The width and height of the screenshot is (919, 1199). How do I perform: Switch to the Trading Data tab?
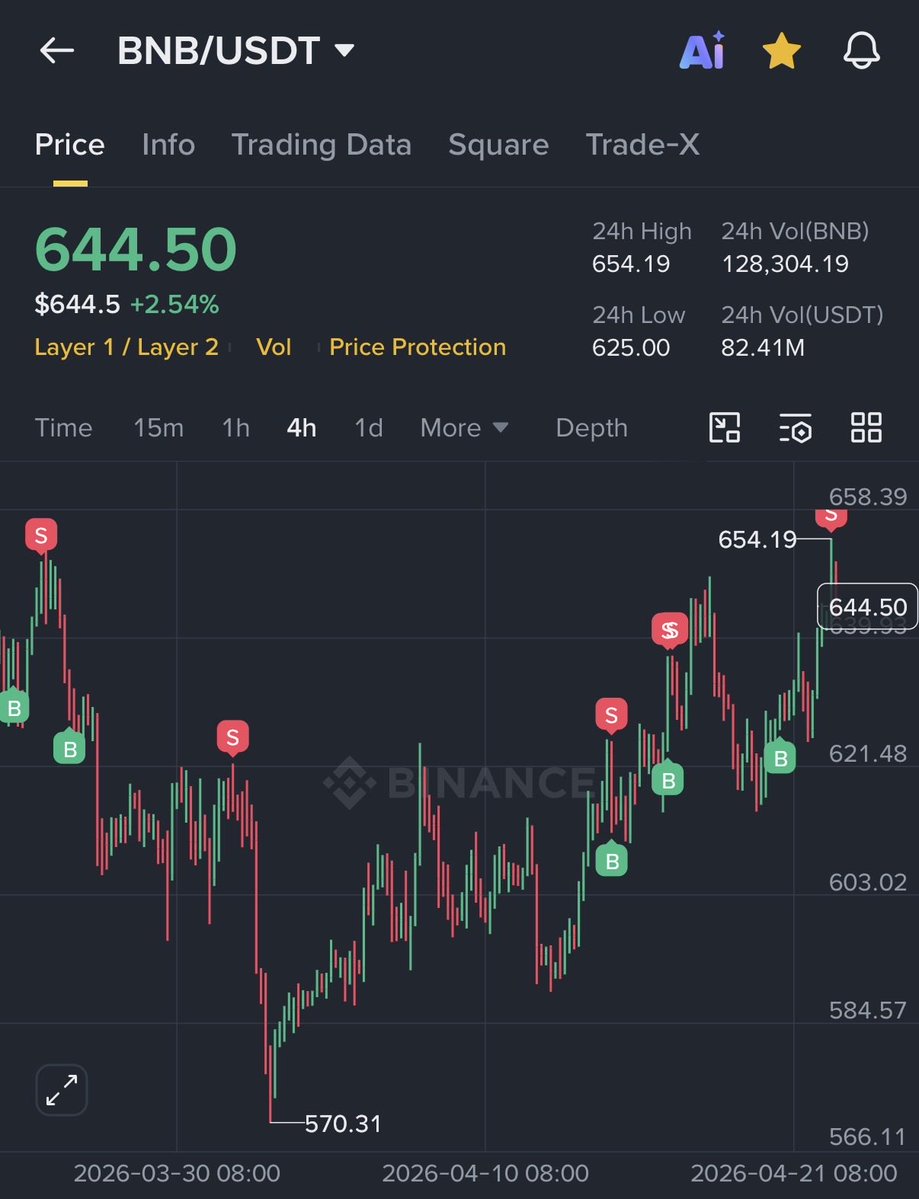[x=321, y=145]
